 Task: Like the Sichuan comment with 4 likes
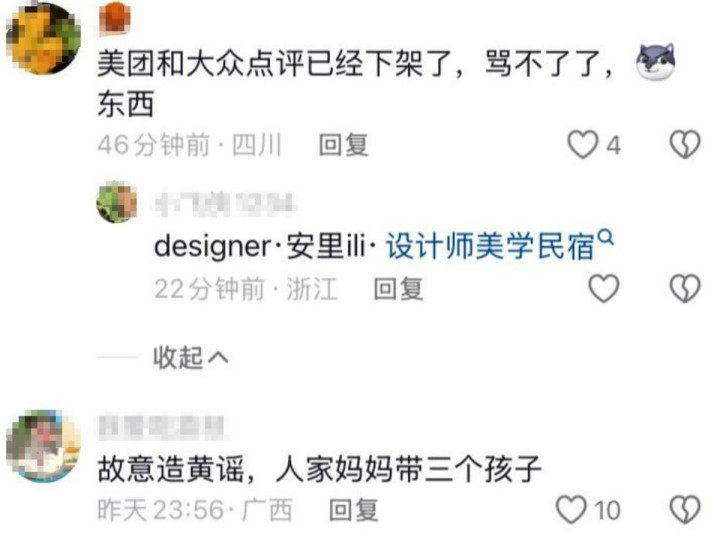583,145
